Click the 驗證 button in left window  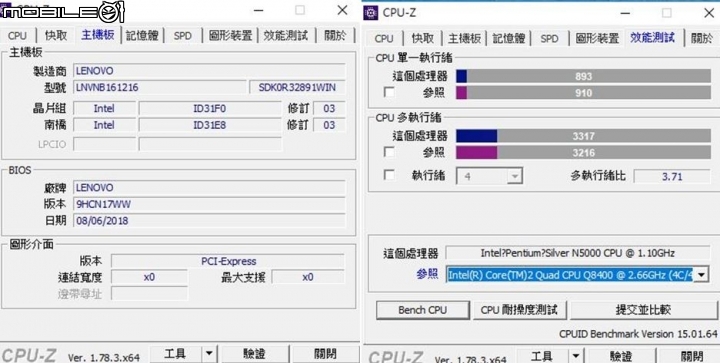255,353
